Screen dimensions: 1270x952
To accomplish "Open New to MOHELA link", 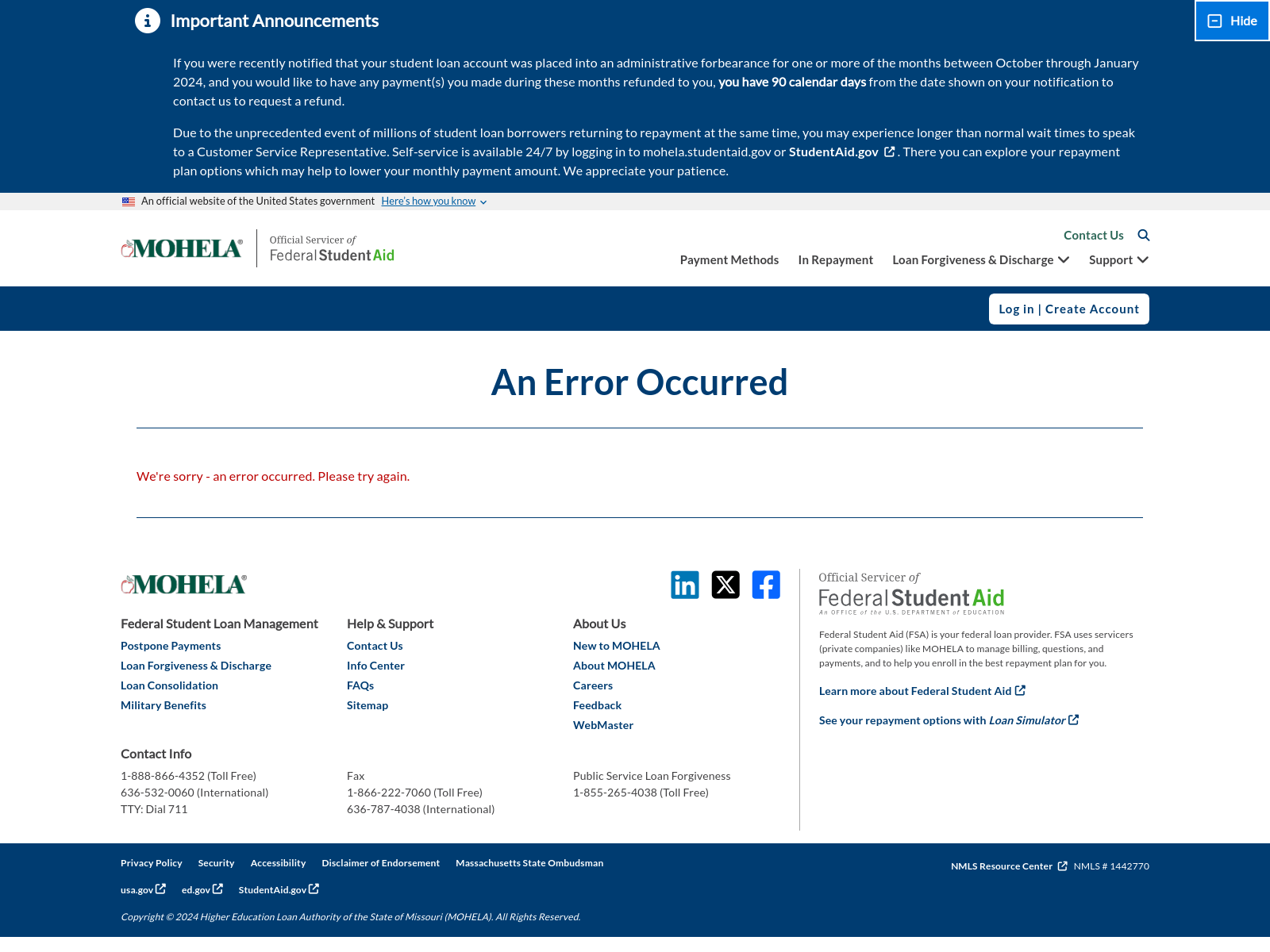I will 617,646.
